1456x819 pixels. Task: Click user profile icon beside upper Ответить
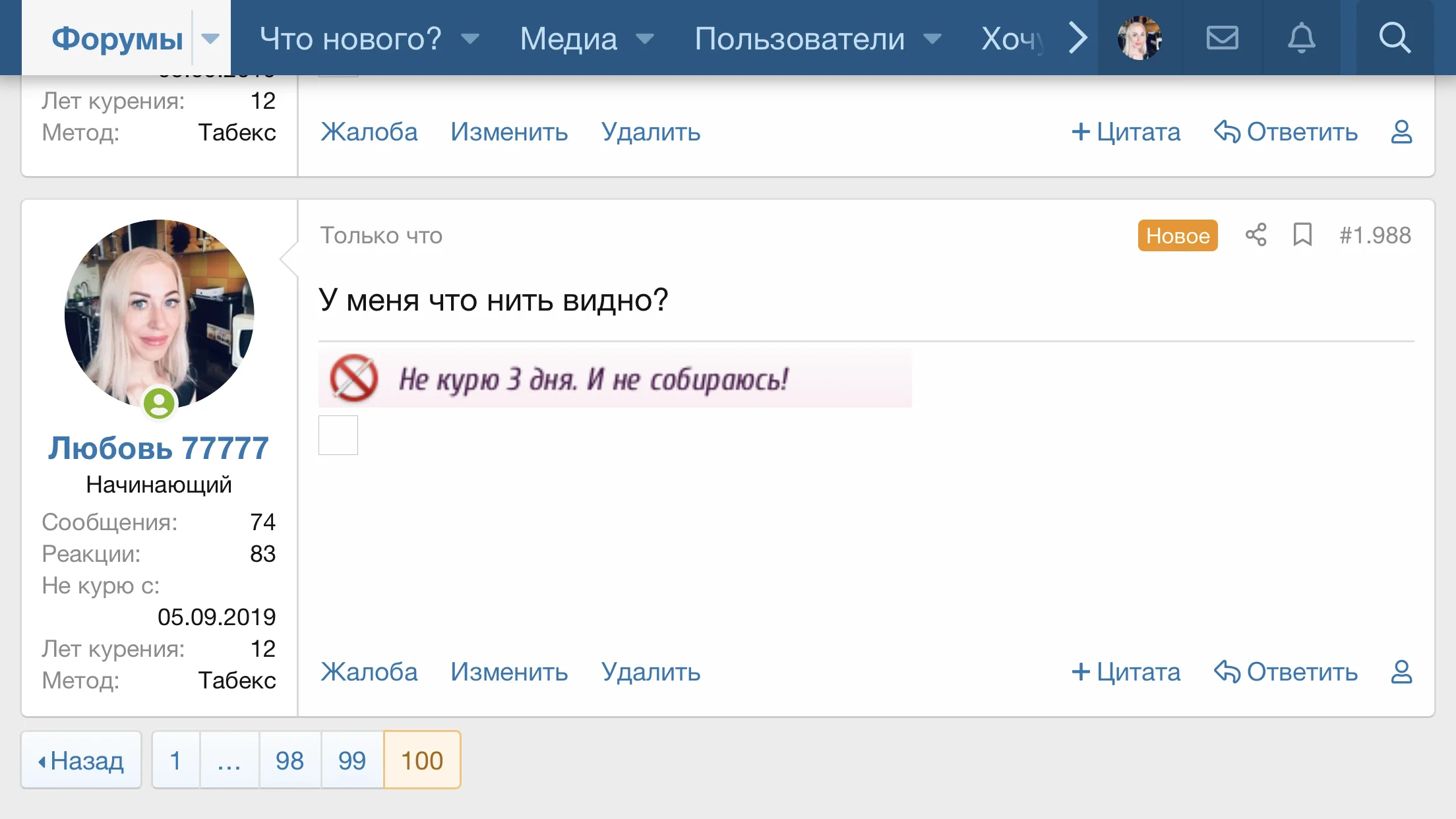coord(1401,132)
